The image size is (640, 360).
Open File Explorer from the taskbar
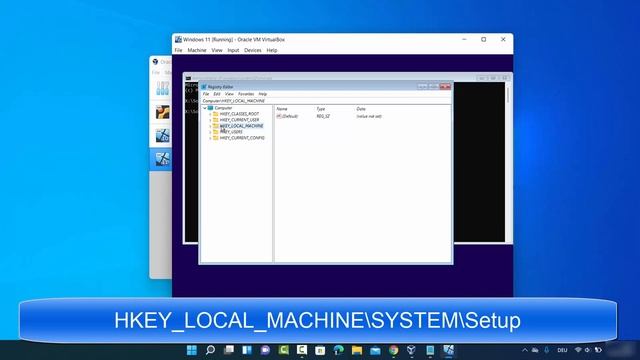click(357, 350)
